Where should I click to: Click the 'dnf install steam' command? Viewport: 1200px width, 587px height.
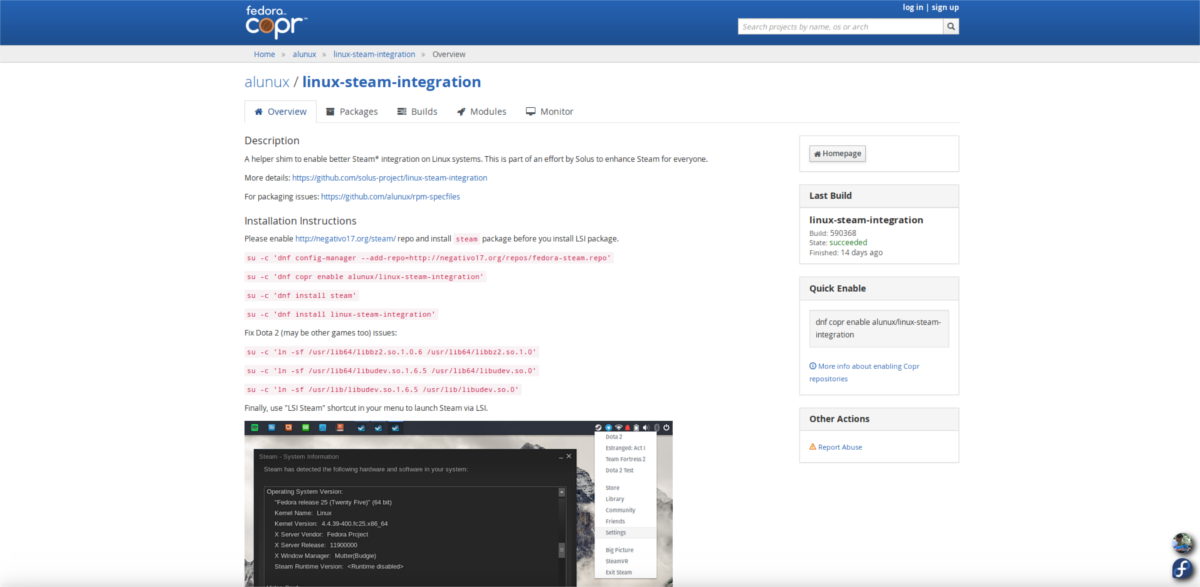(302, 296)
